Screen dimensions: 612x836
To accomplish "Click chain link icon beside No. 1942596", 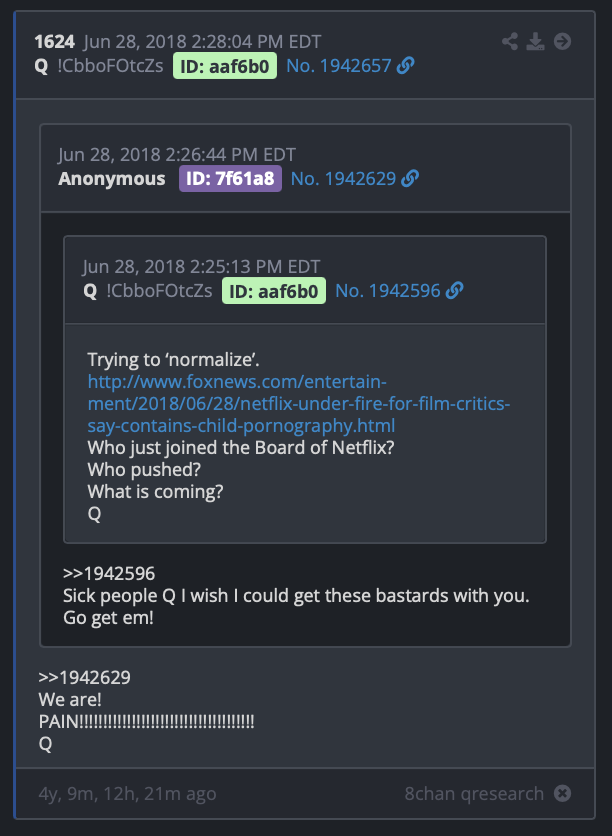I will [x=454, y=291].
